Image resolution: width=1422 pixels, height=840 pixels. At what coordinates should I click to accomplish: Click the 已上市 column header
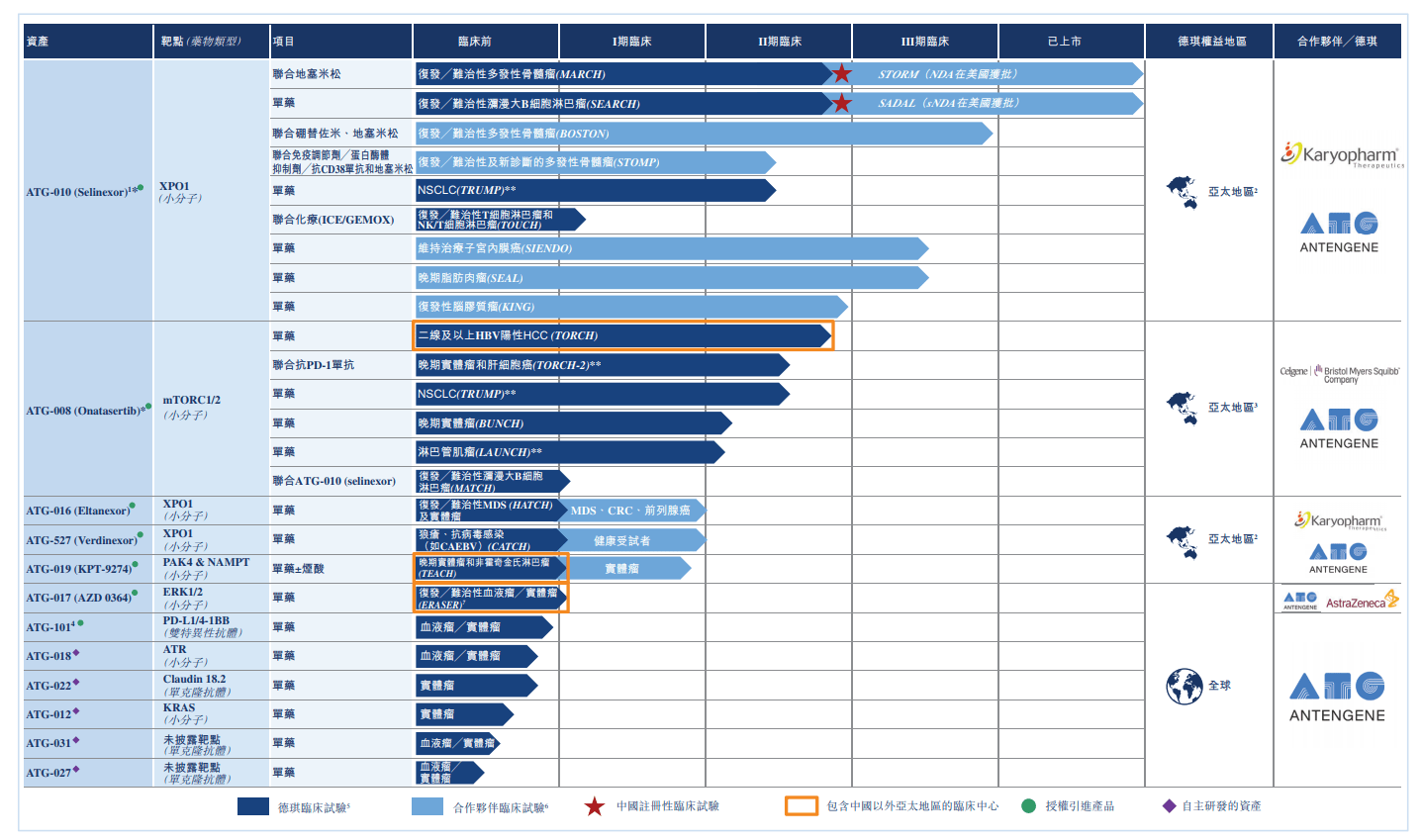(x=1072, y=42)
